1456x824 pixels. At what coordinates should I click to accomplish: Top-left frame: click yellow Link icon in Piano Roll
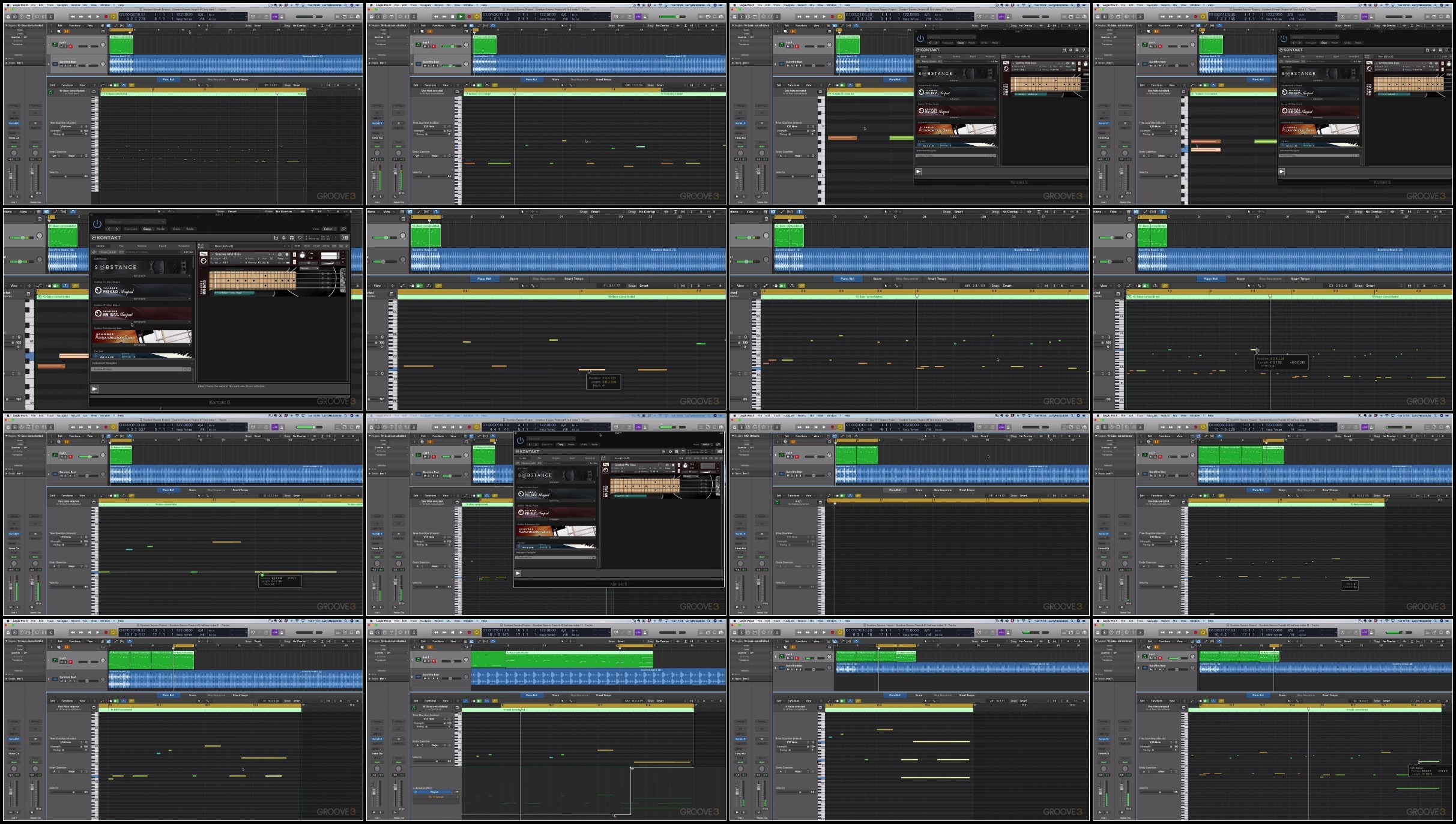click(x=131, y=85)
